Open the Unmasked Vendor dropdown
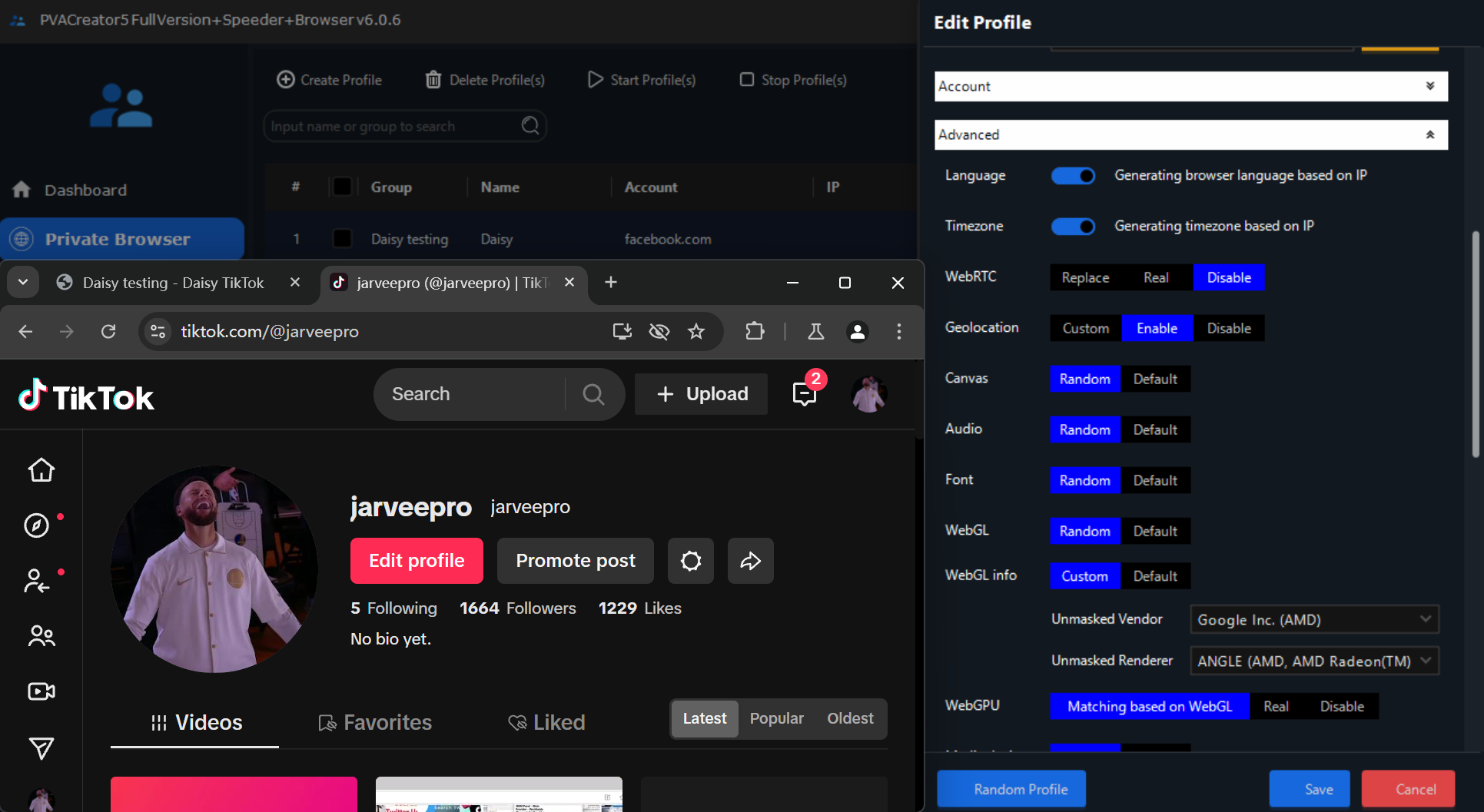This screenshot has height=812, width=1484. point(1313,619)
